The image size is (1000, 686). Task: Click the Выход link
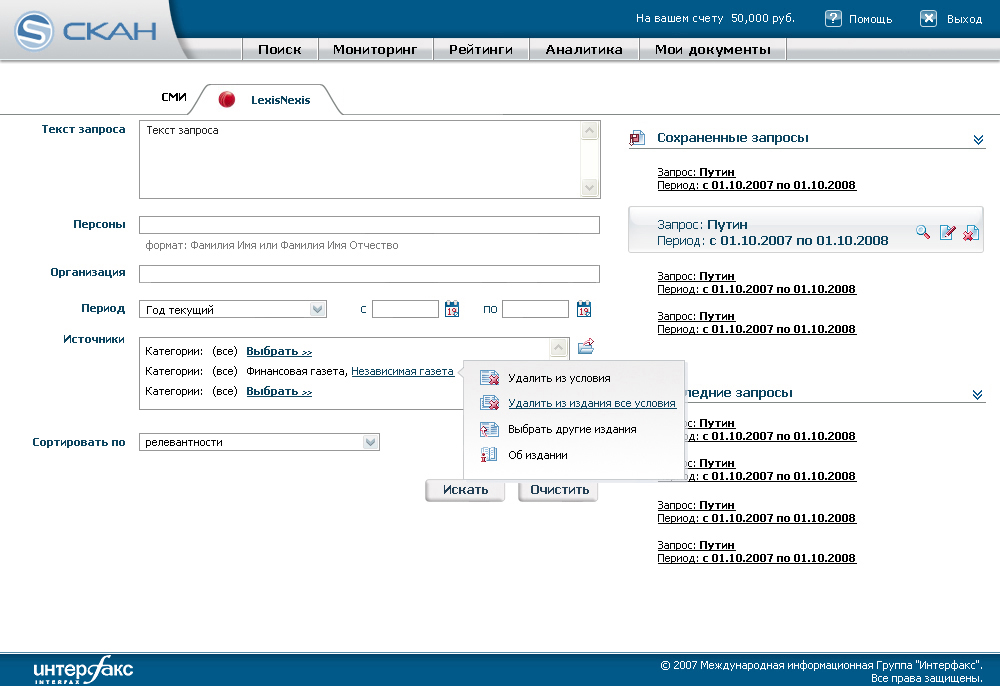tap(964, 19)
